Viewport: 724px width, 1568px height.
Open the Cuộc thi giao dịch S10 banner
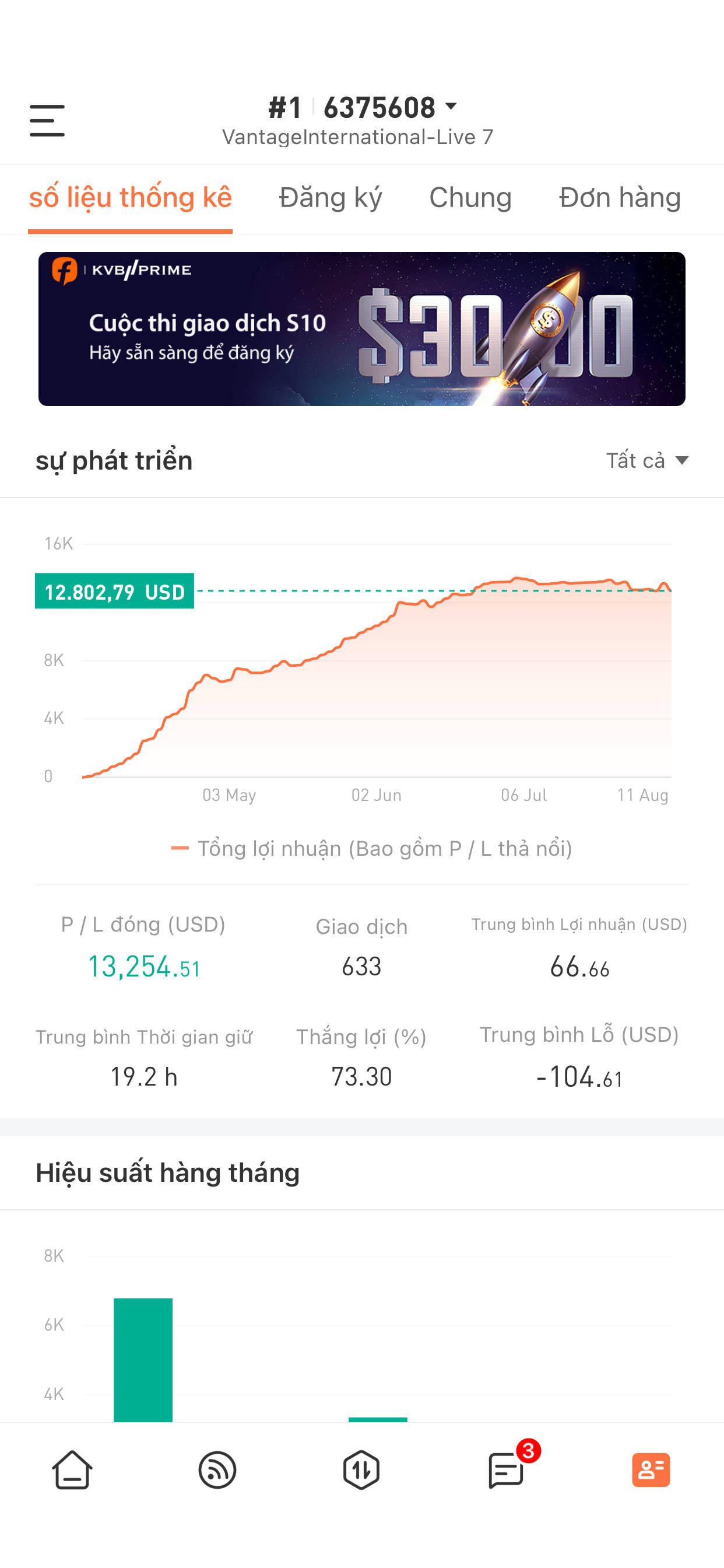[x=362, y=328]
